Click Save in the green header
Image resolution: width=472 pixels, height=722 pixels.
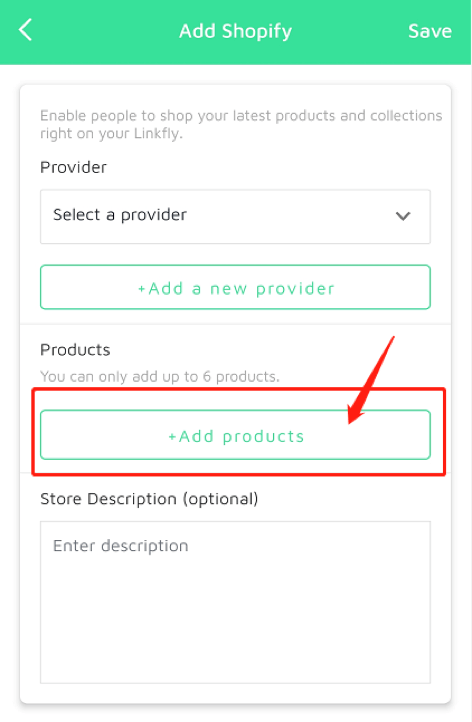(430, 31)
